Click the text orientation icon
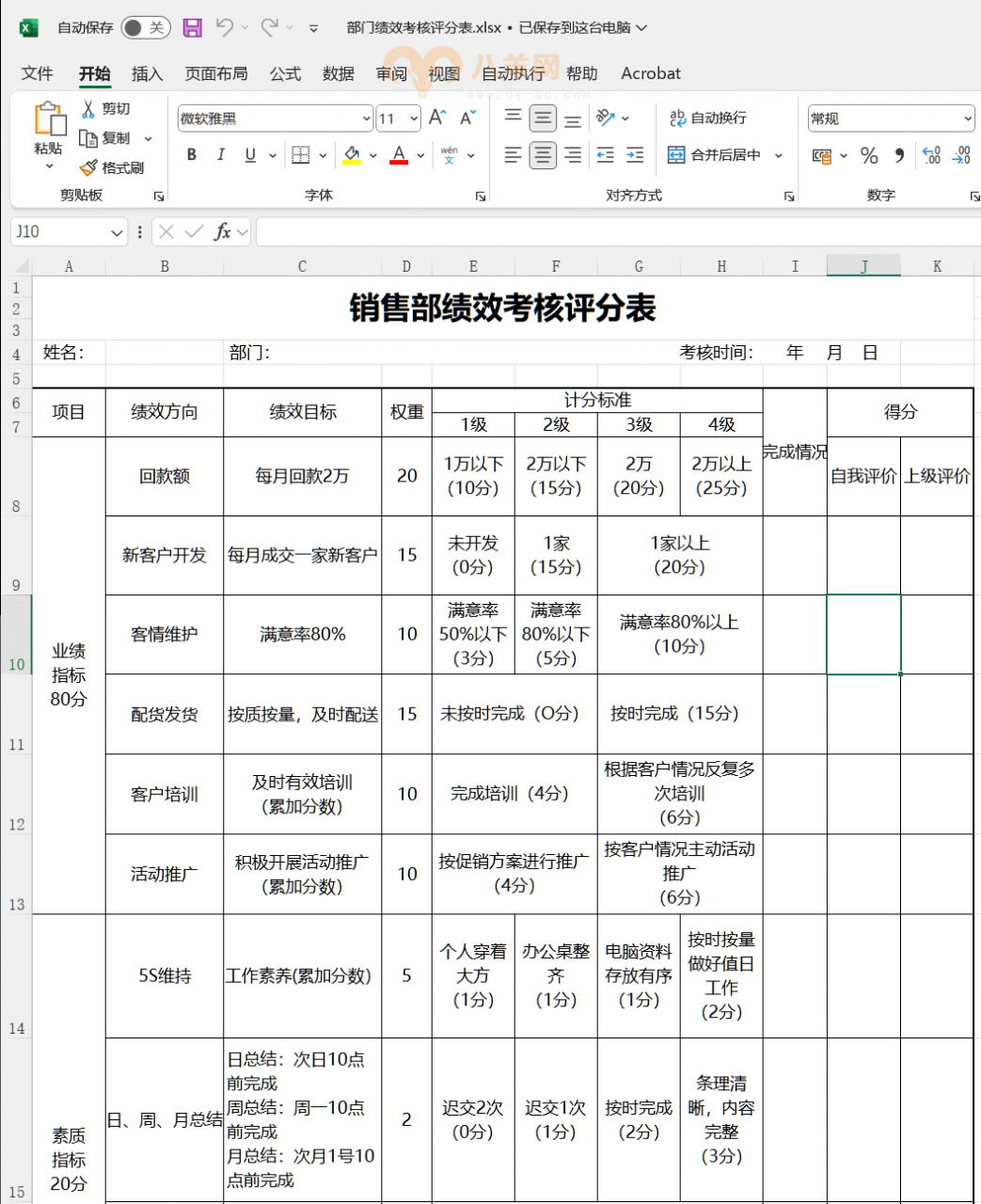This screenshot has height=1204, width=981. click(x=606, y=118)
